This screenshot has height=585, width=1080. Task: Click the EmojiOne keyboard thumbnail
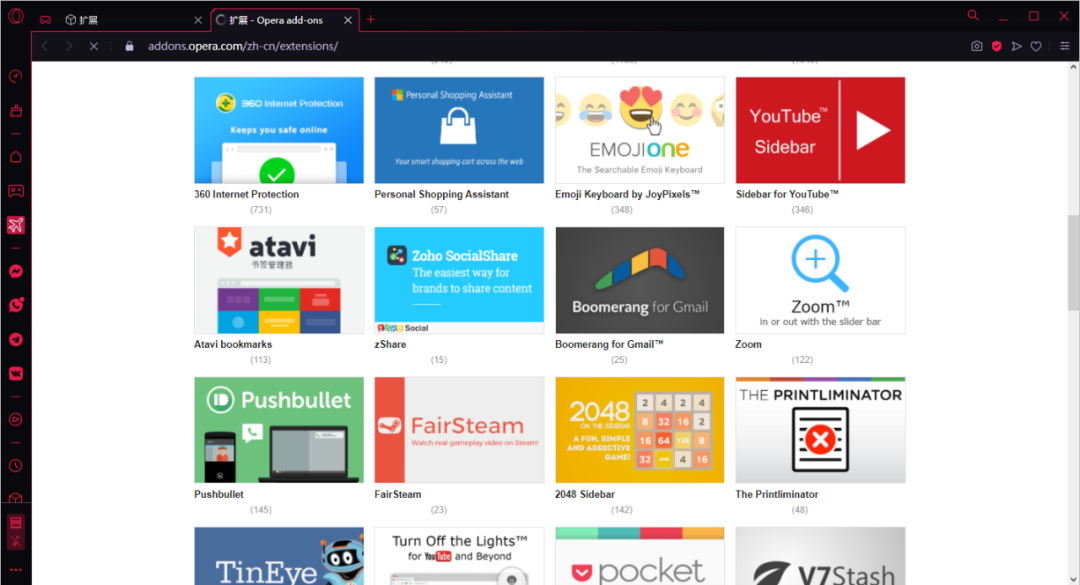coord(640,130)
